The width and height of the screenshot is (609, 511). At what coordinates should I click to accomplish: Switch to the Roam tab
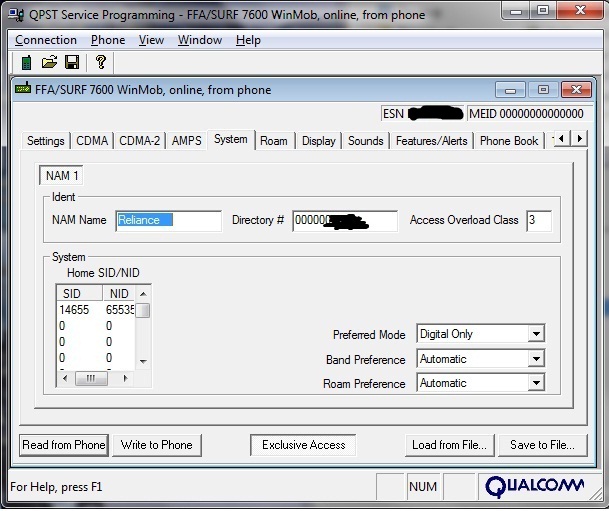tap(274, 141)
